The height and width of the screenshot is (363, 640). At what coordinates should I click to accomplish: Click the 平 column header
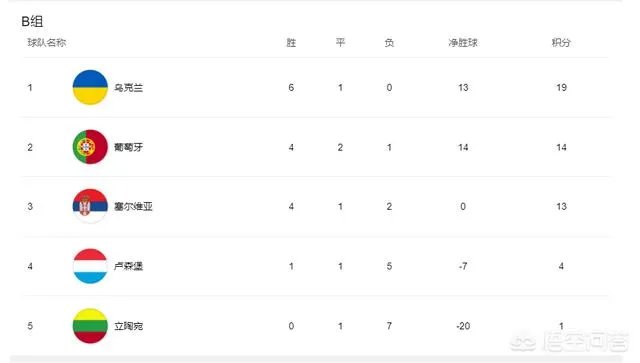click(340, 42)
